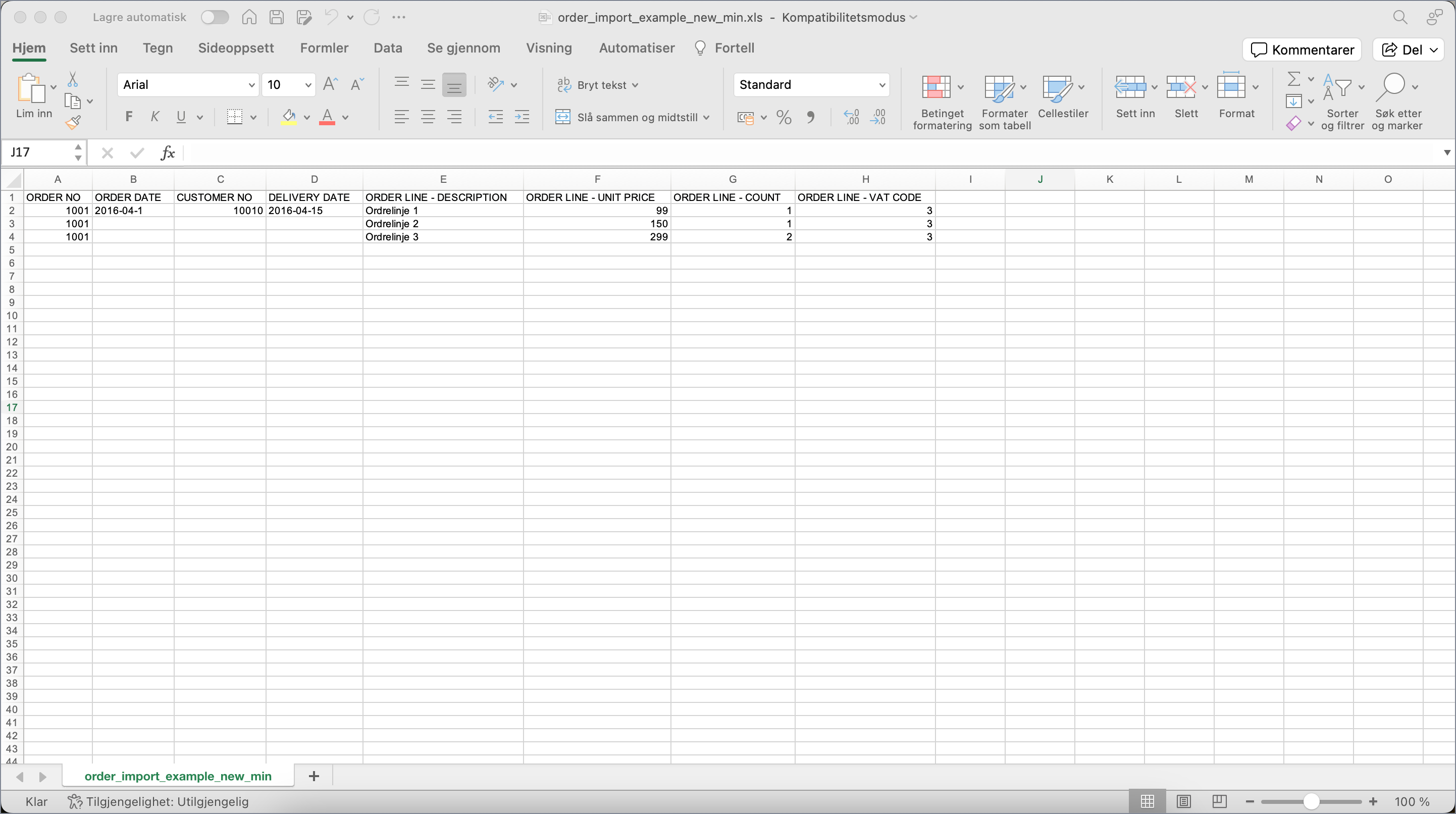1456x814 pixels.
Task: Click the Kommentarer button
Action: pyautogui.click(x=1301, y=50)
